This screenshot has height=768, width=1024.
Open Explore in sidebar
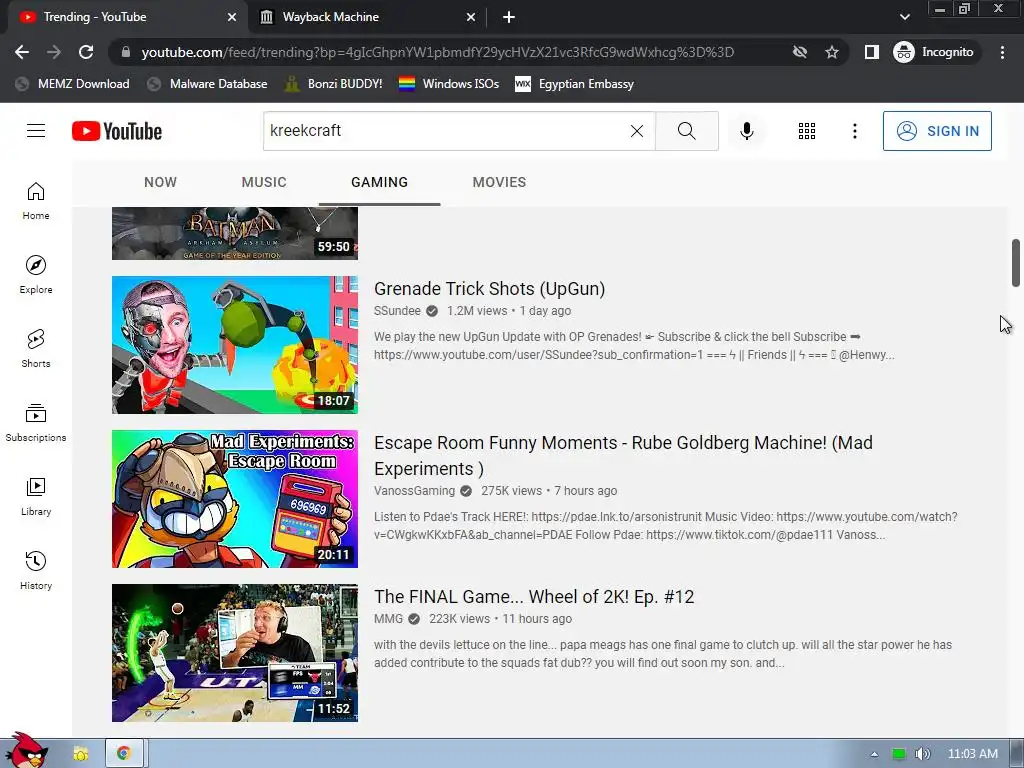36,274
